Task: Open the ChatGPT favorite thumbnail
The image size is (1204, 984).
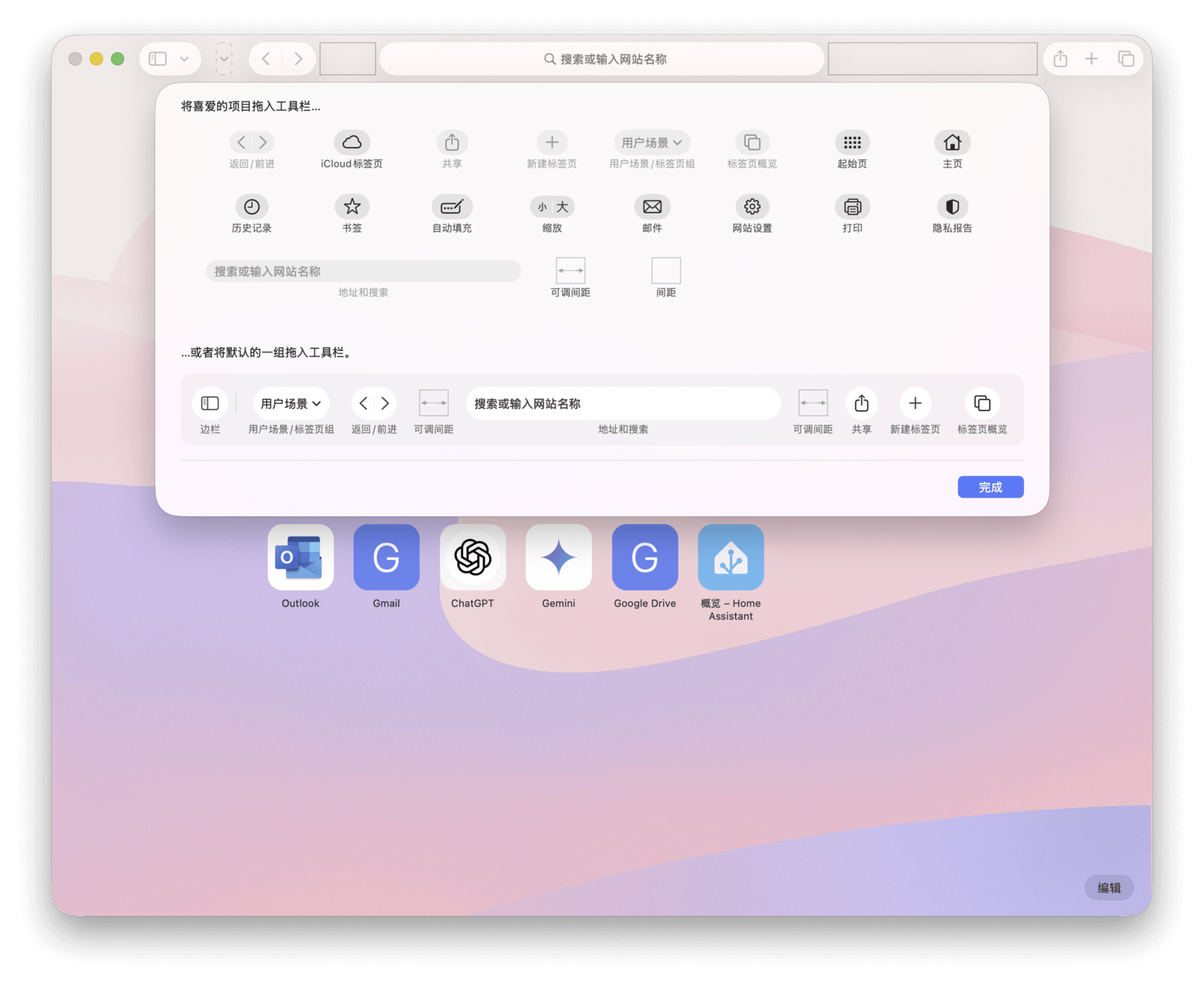Action: [473, 558]
